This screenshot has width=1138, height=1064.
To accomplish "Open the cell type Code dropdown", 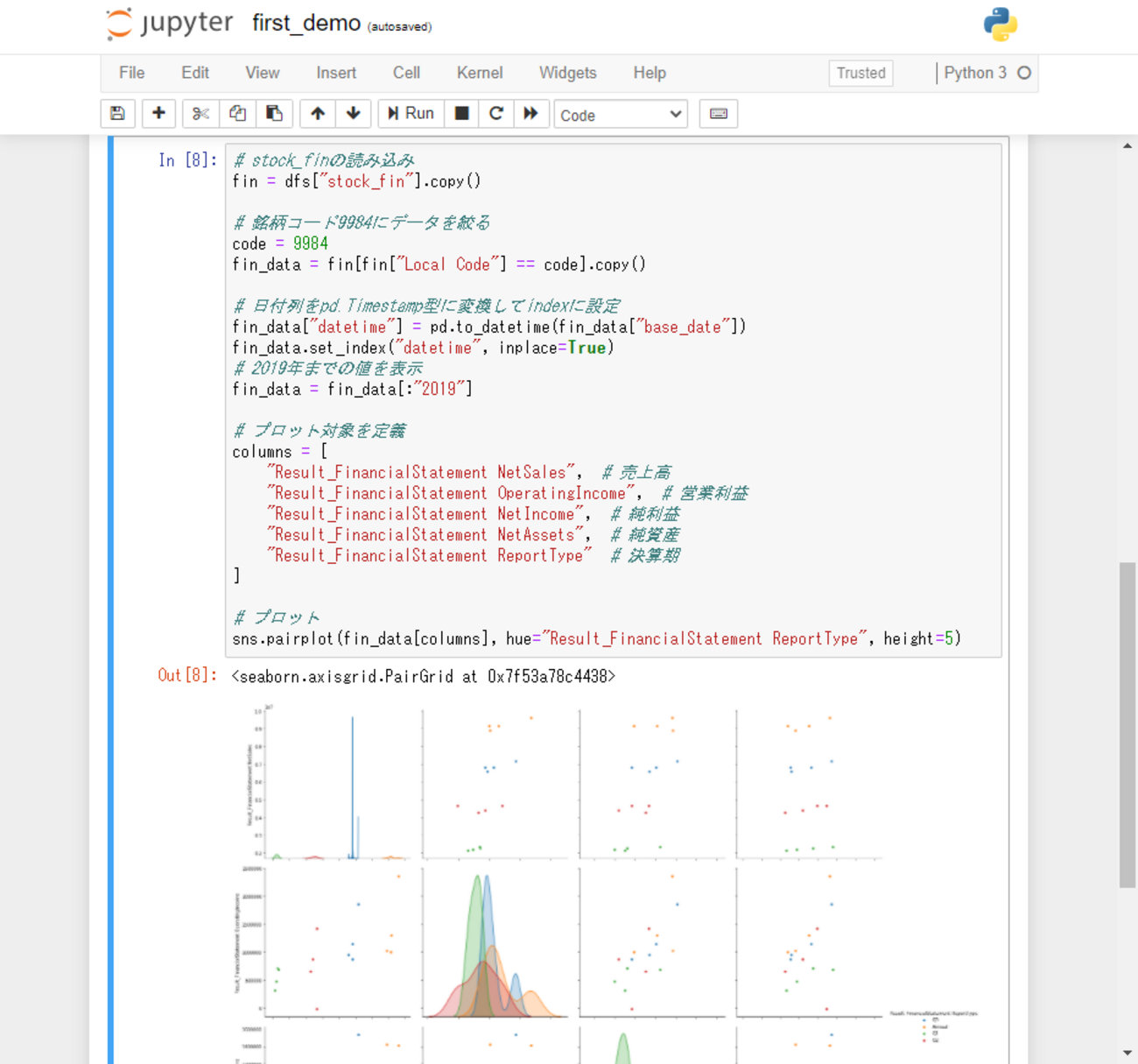I will tap(620, 115).
